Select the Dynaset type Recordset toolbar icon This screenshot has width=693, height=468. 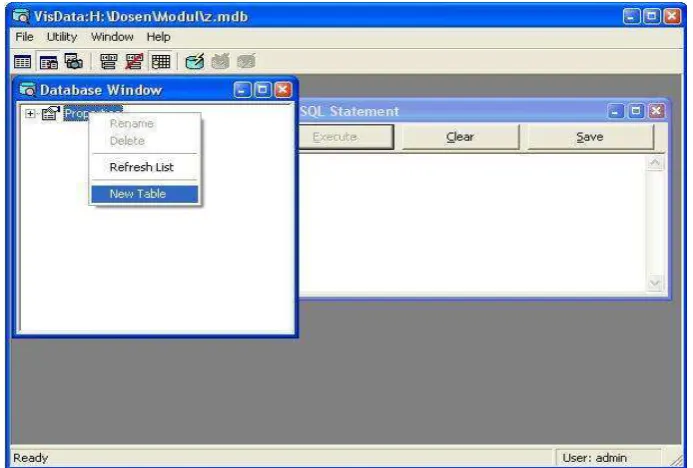[x=48, y=61]
